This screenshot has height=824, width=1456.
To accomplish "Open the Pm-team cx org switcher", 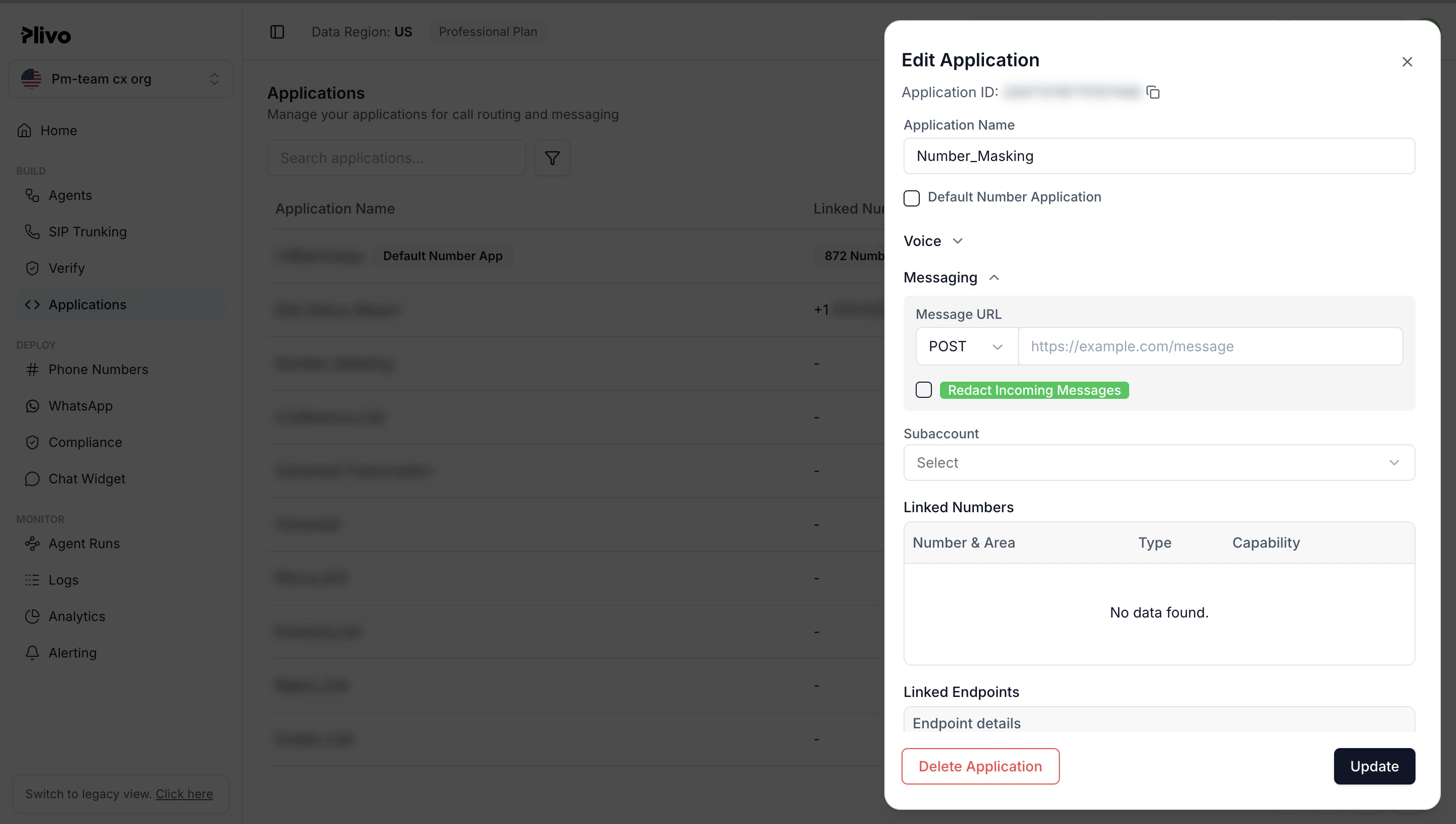I will point(120,79).
